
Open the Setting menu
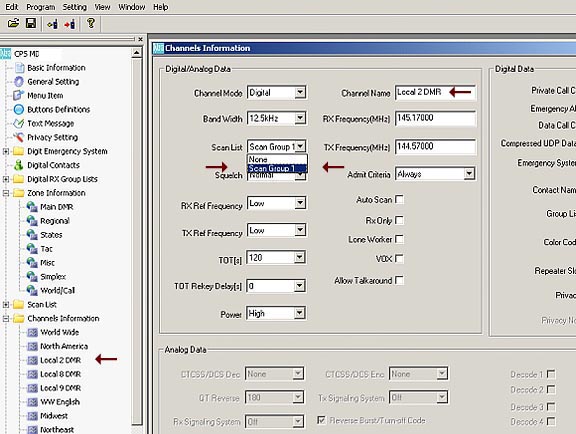pyautogui.click(x=74, y=7)
